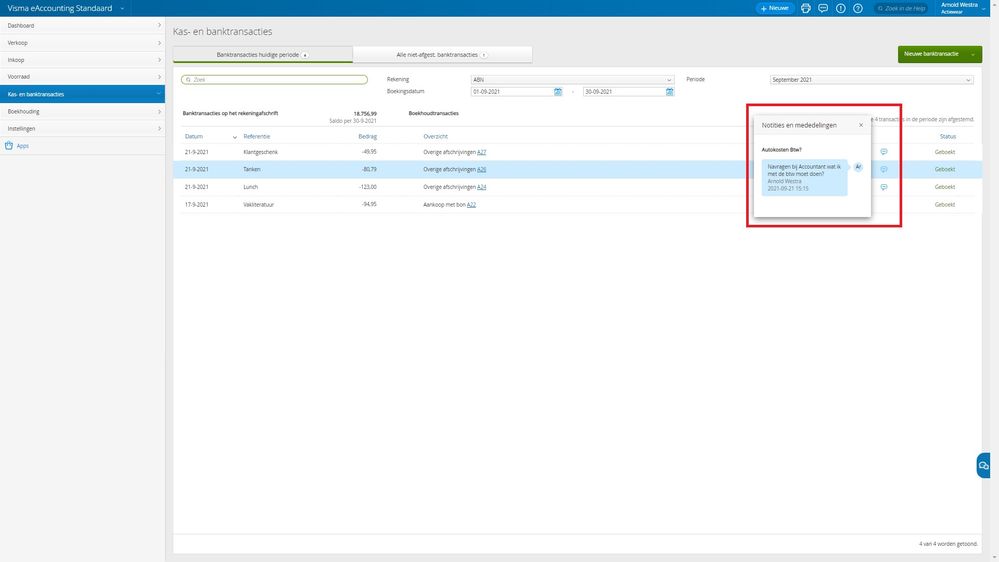Open the messages chat icon in header

point(823,8)
